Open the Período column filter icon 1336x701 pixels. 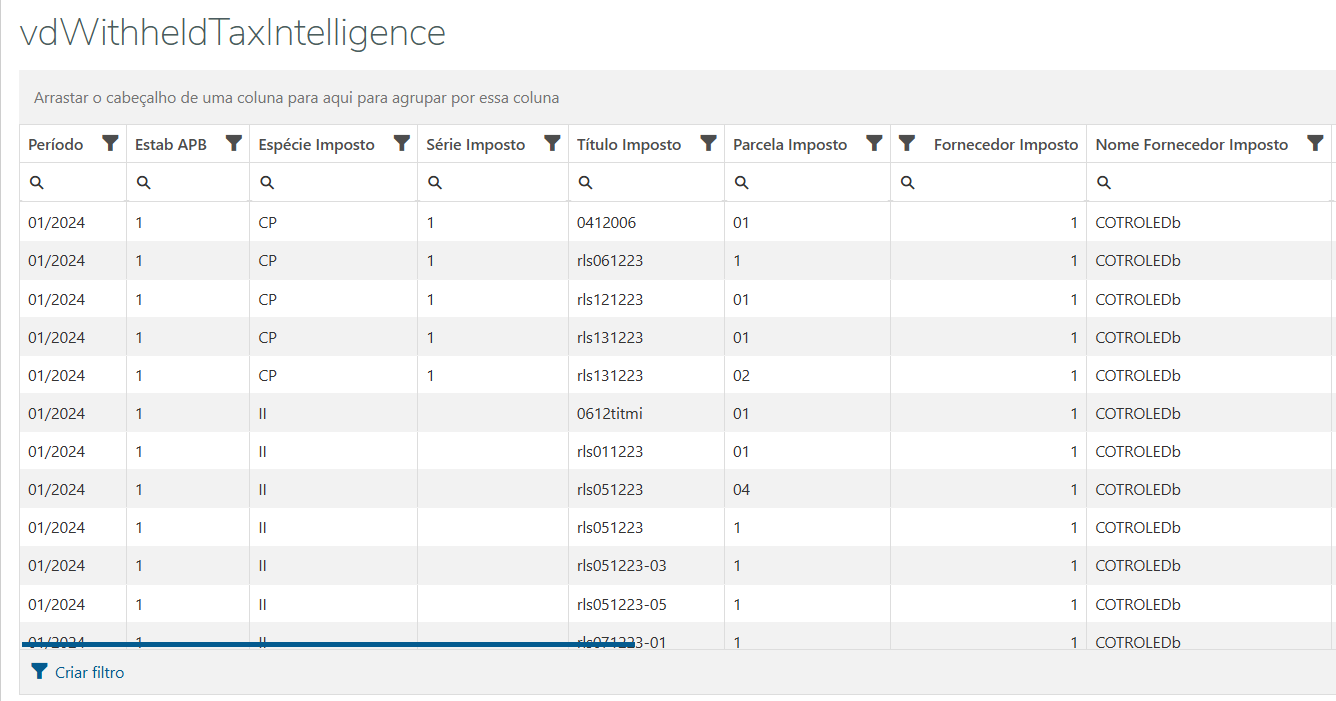(x=111, y=144)
